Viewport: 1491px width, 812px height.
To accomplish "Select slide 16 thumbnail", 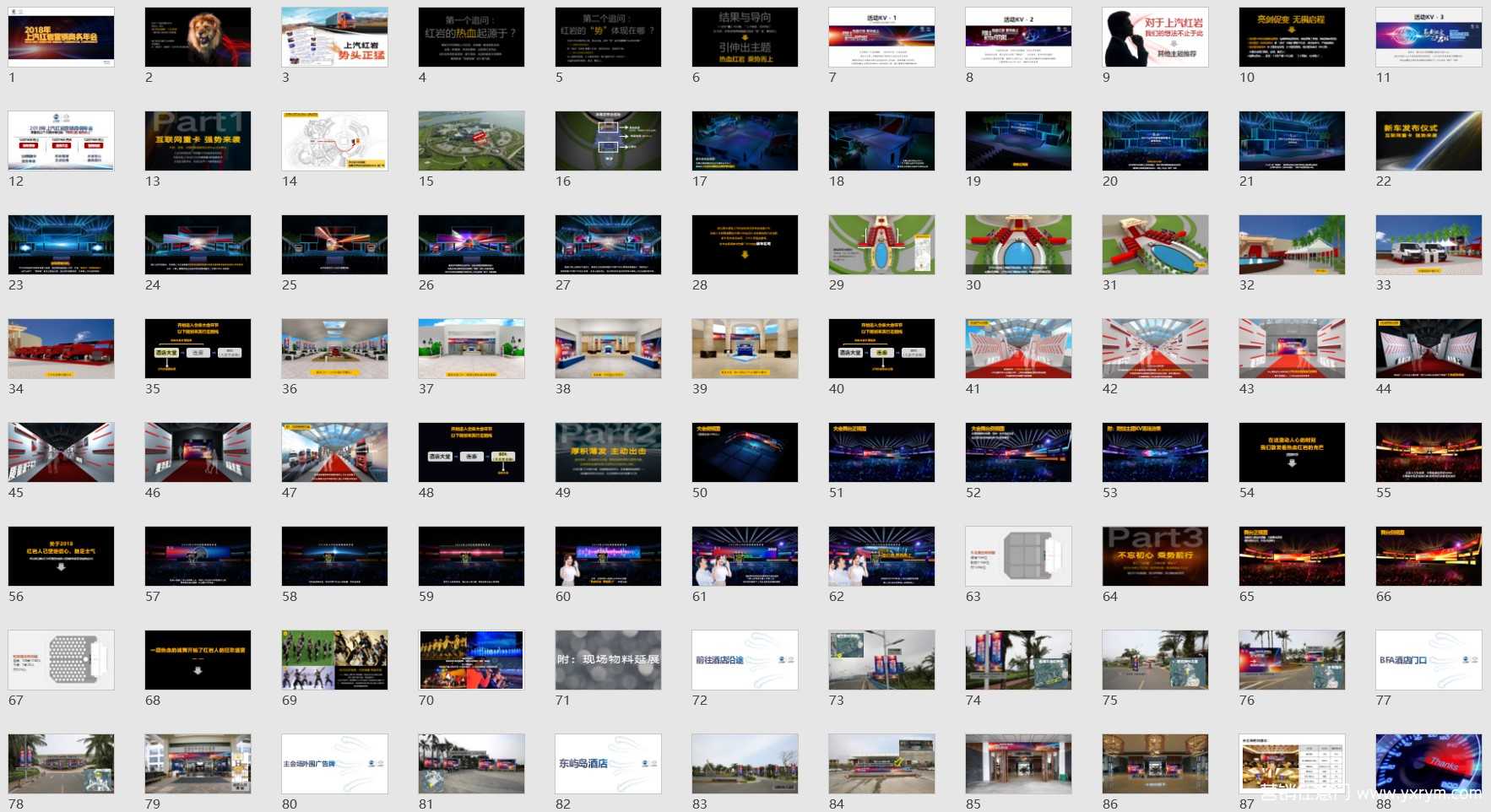I will [x=608, y=141].
